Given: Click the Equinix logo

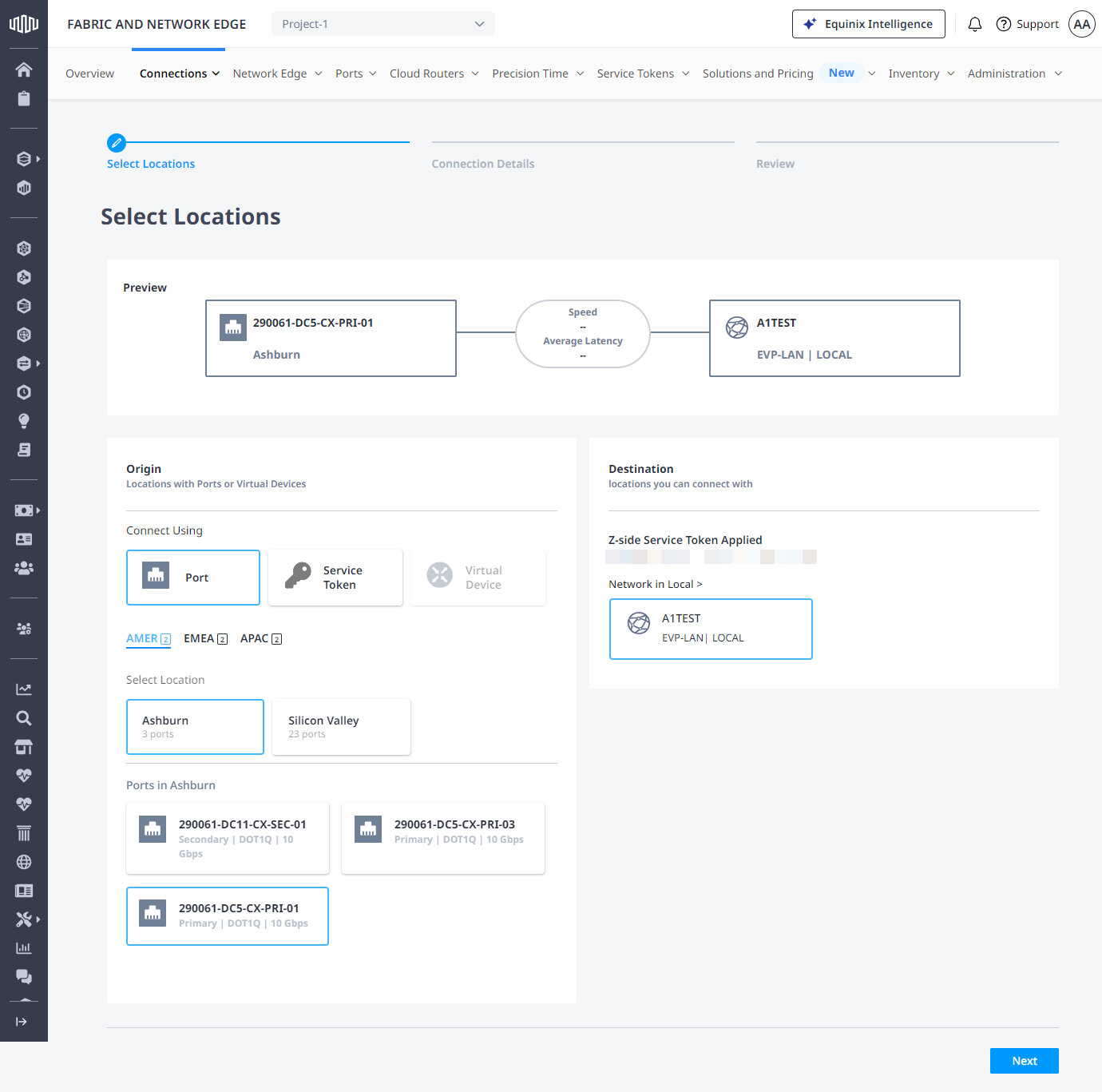Looking at the screenshot, I should (24, 23).
